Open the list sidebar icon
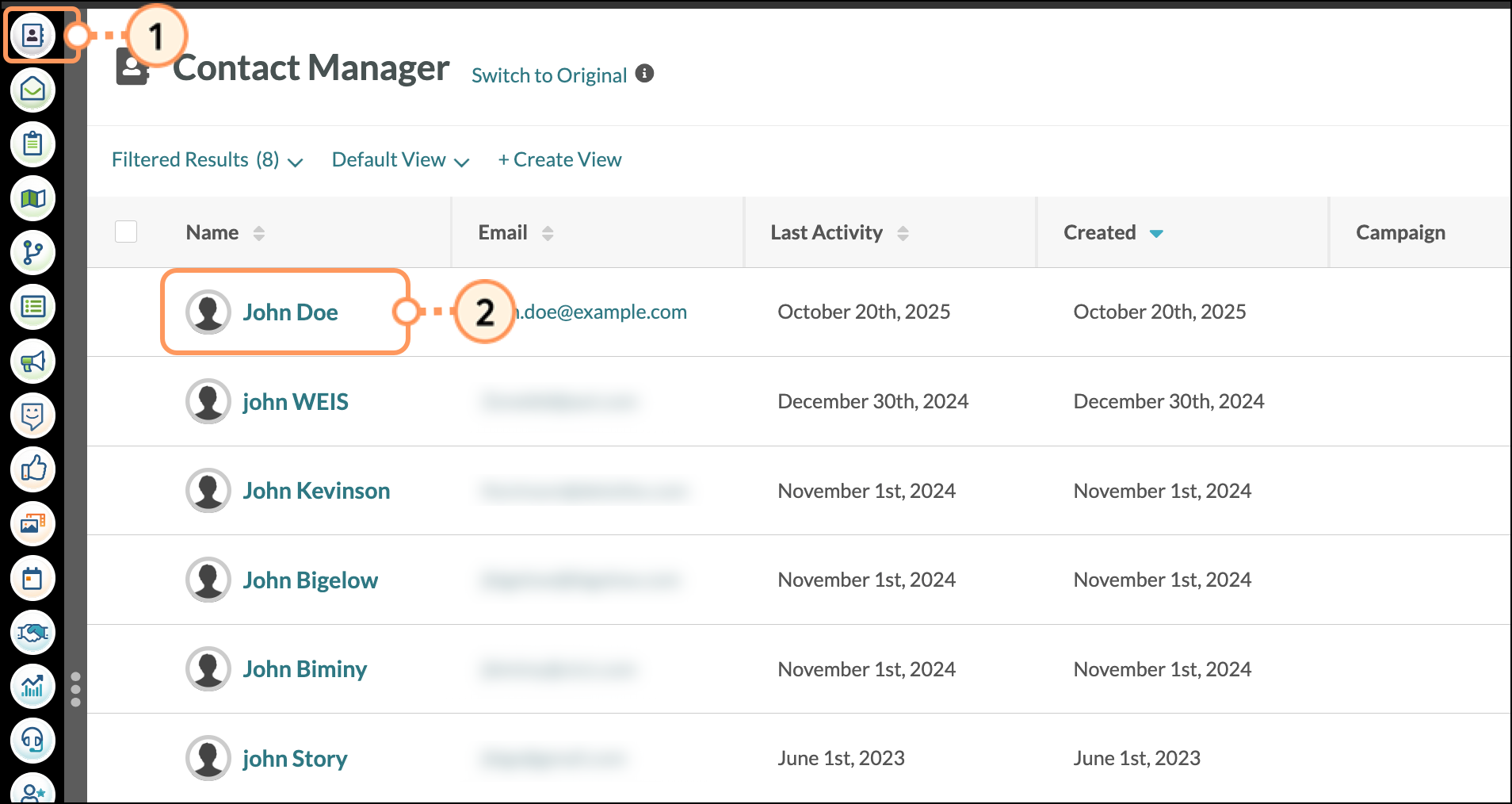The width and height of the screenshot is (1512, 804). coord(32,307)
